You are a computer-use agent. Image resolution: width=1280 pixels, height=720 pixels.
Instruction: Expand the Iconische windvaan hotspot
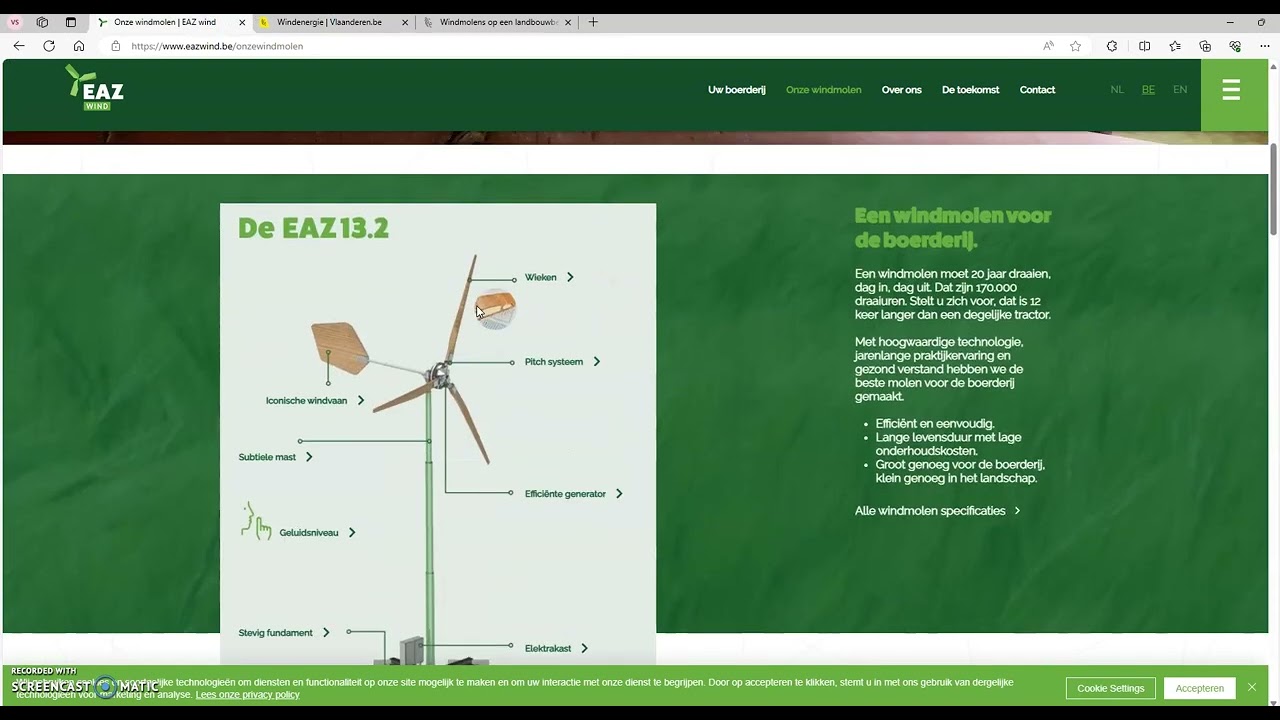pos(315,401)
